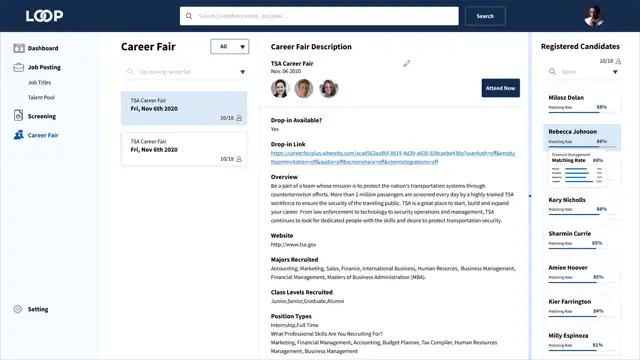Click the magnifier icon in career fair search
This screenshot has height=360, width=640.
(x=130, y=71)
